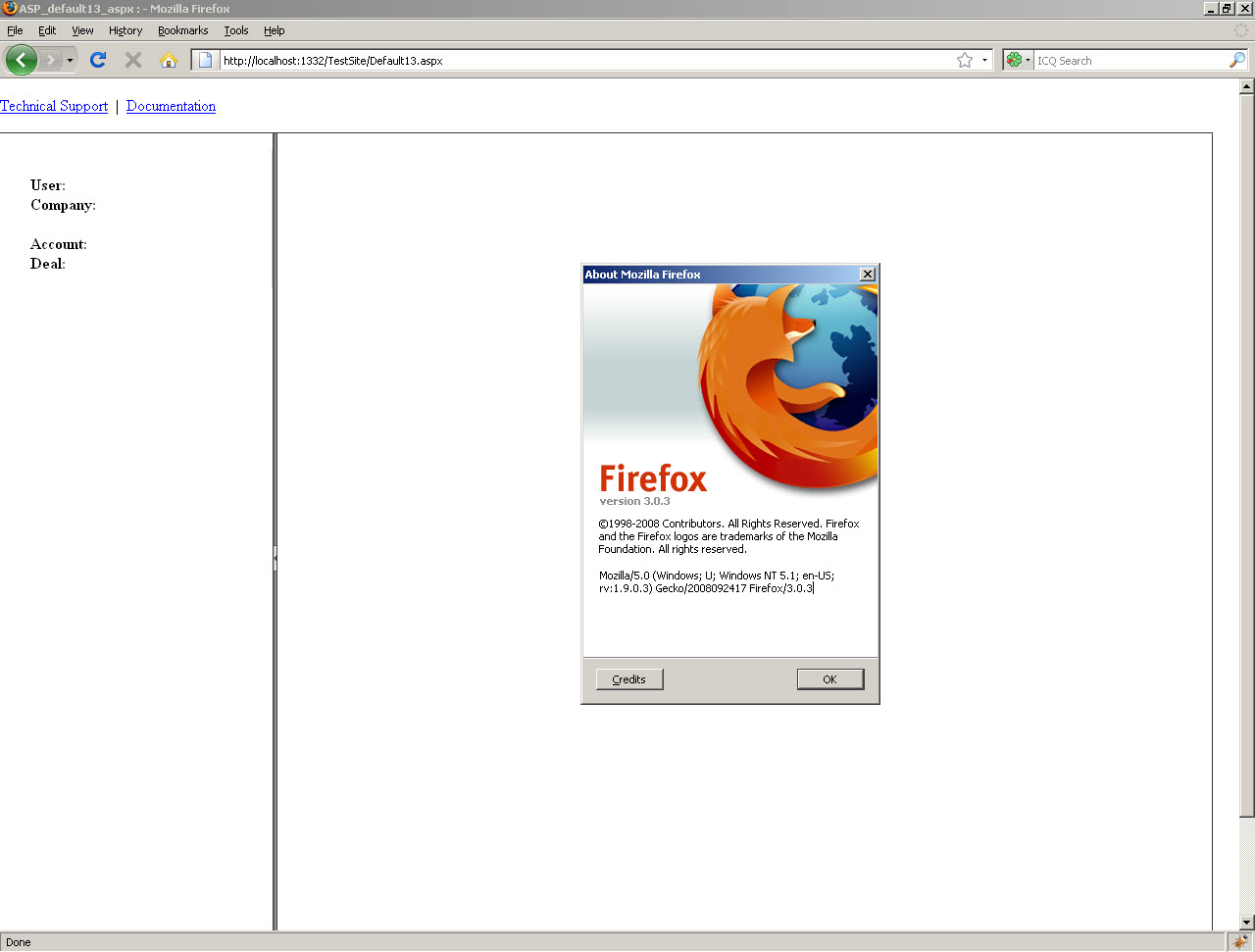This screenshot has height=952, width=1255.
Task: Open the File menu
Action: click(15, 30)
